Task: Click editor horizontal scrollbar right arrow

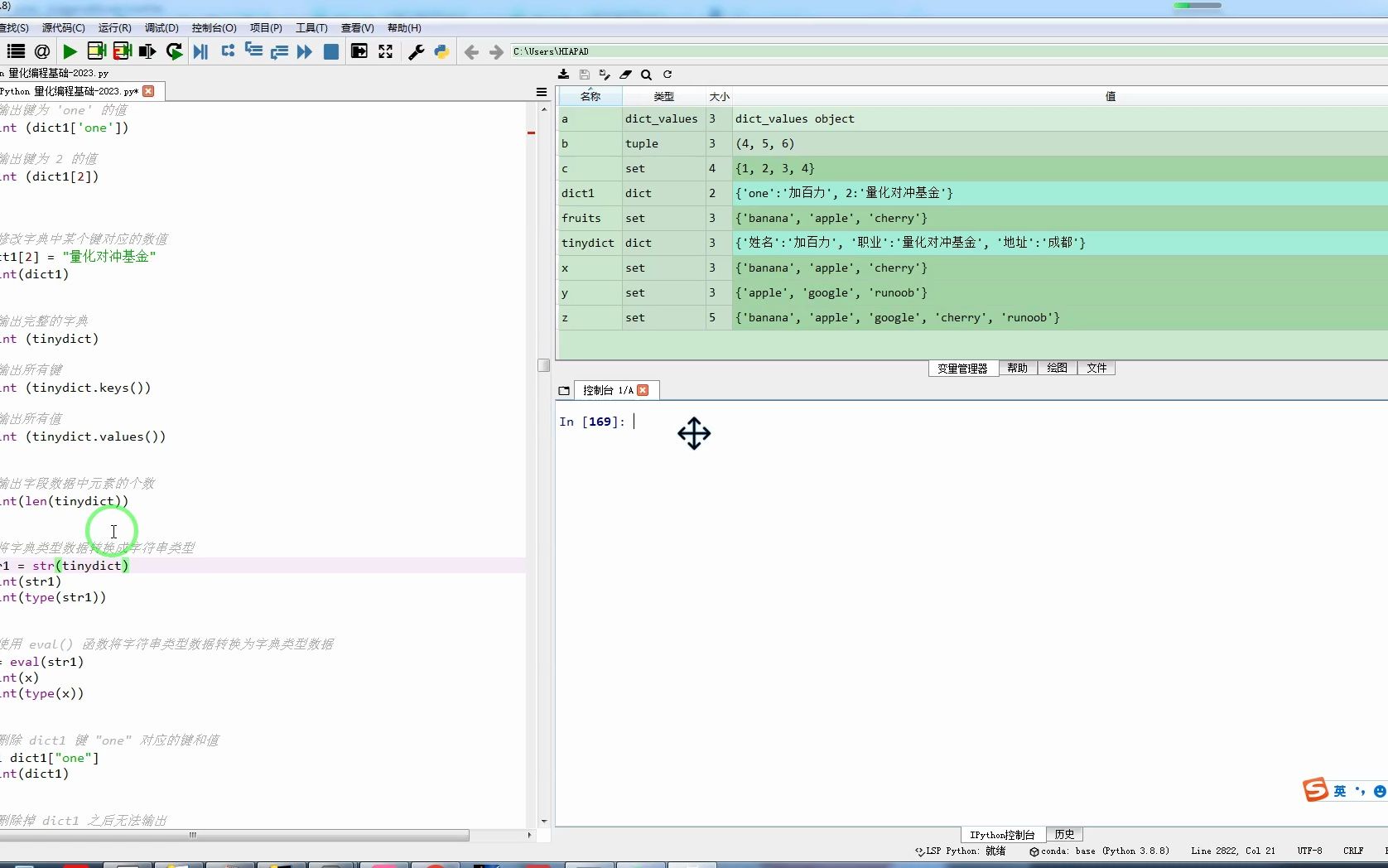Action: click(x=529, y=835)
